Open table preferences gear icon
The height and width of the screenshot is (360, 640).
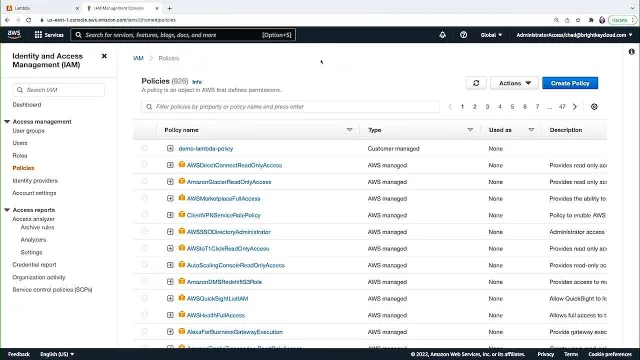[x=594, y=107]
